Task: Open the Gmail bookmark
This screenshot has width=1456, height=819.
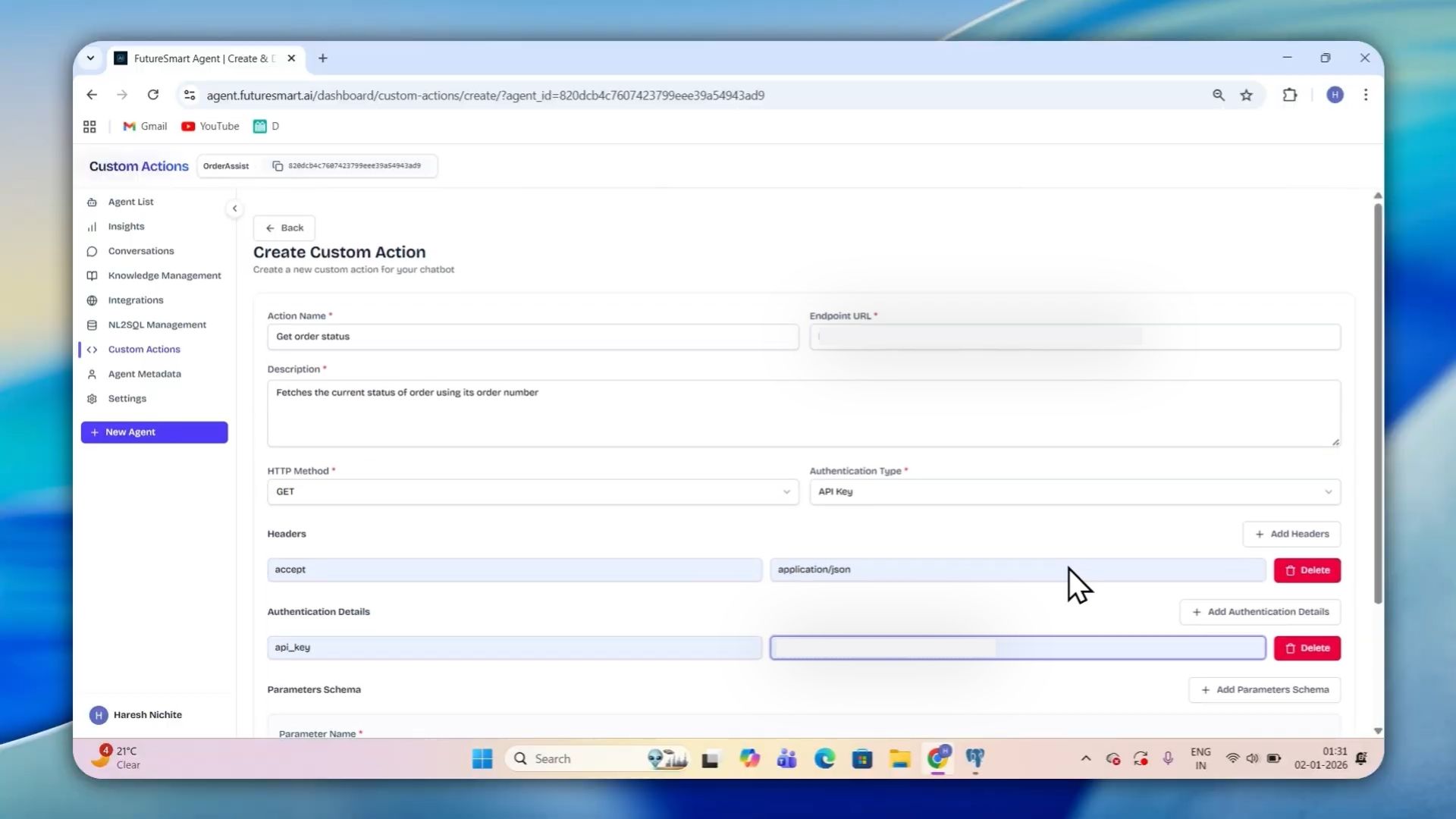Action: pyautogui.click(x=145, y=127)
